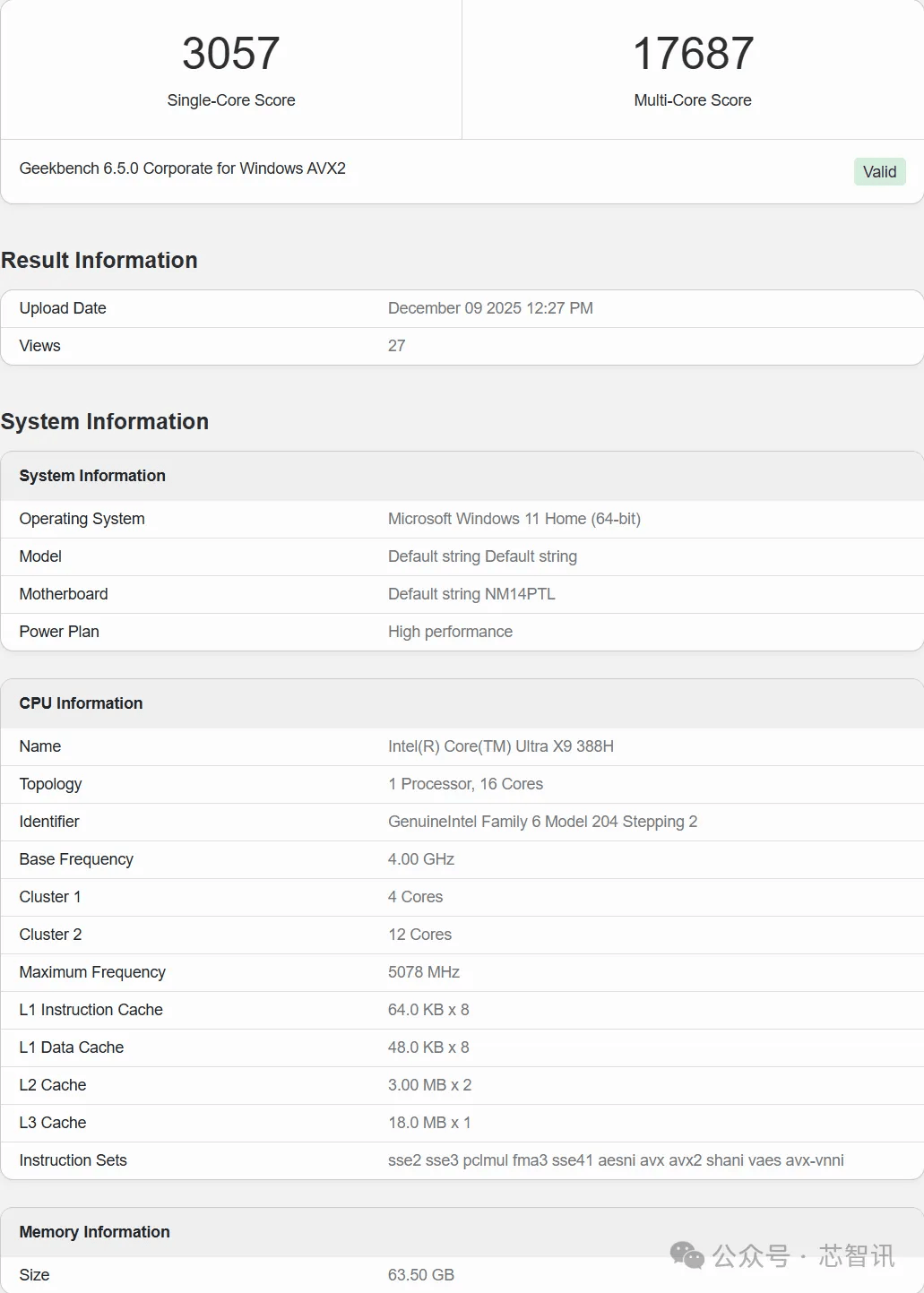
Task: Click the CPU Information table header
Action: pos(81,703)
